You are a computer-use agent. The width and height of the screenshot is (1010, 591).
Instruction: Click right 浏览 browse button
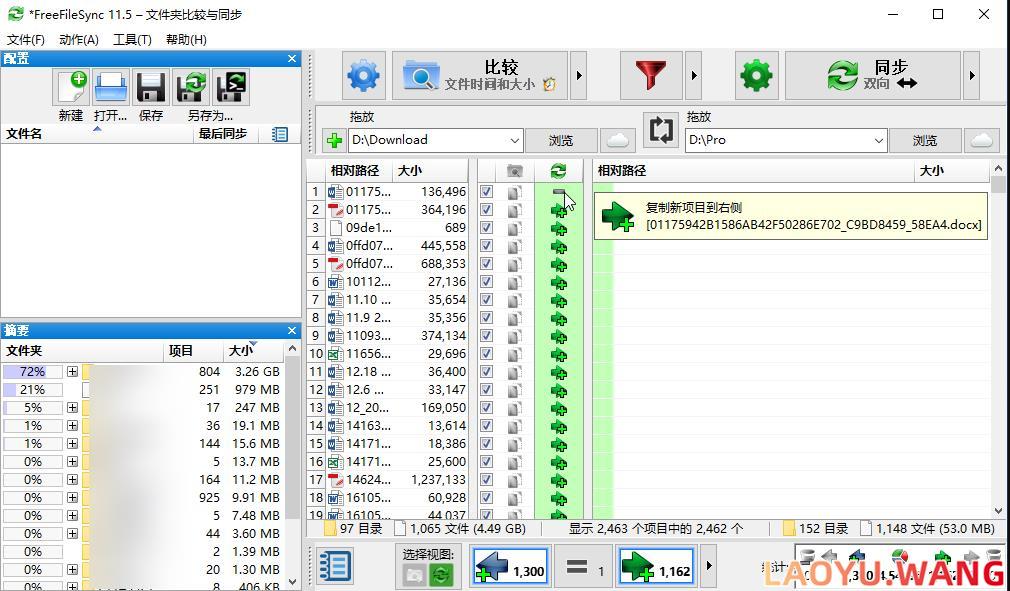pyautogui.click(x=925, y=140)
